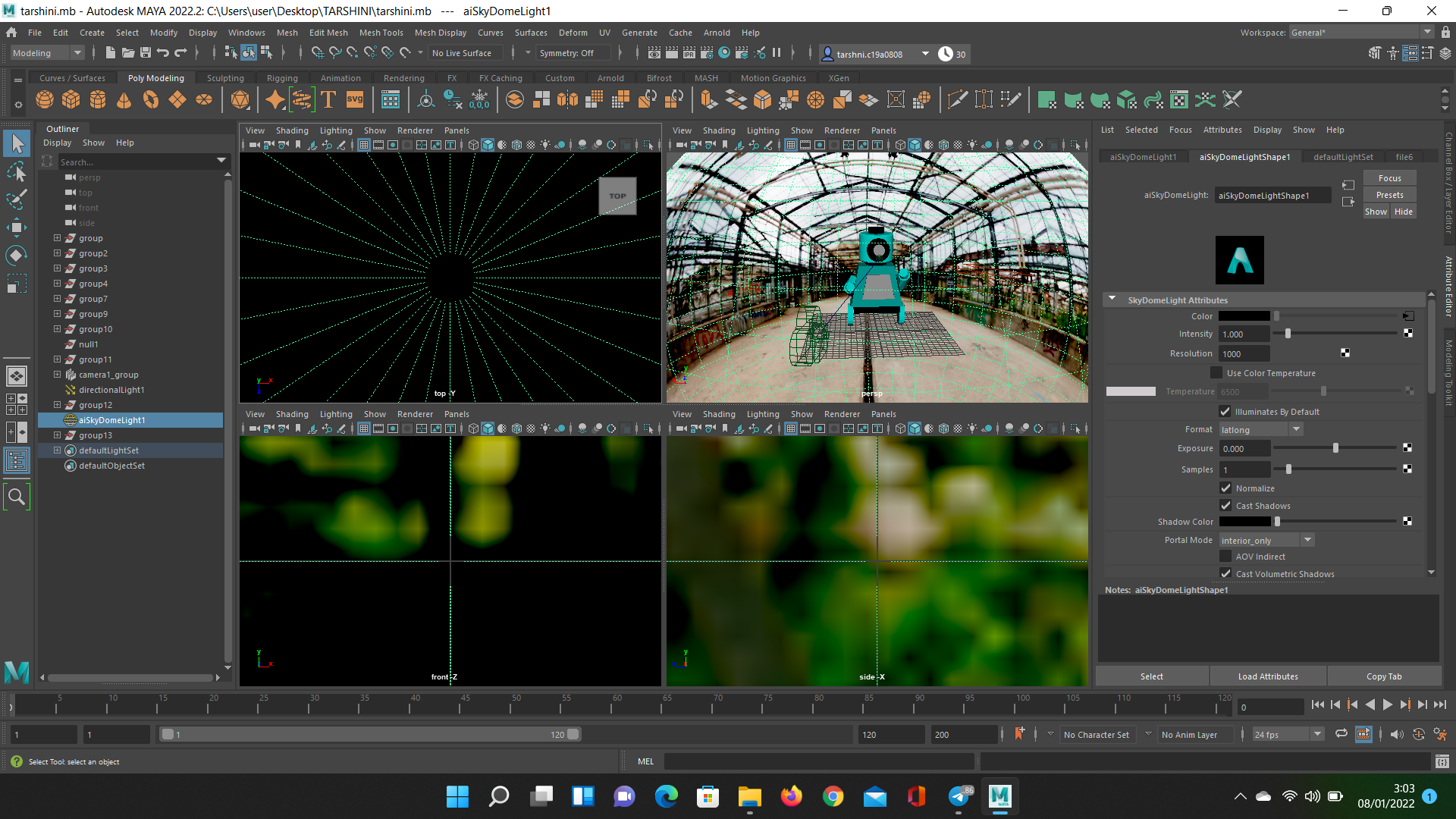Open Maya from the Windows taskbar

pyautogui.click(x=999, y=796)
